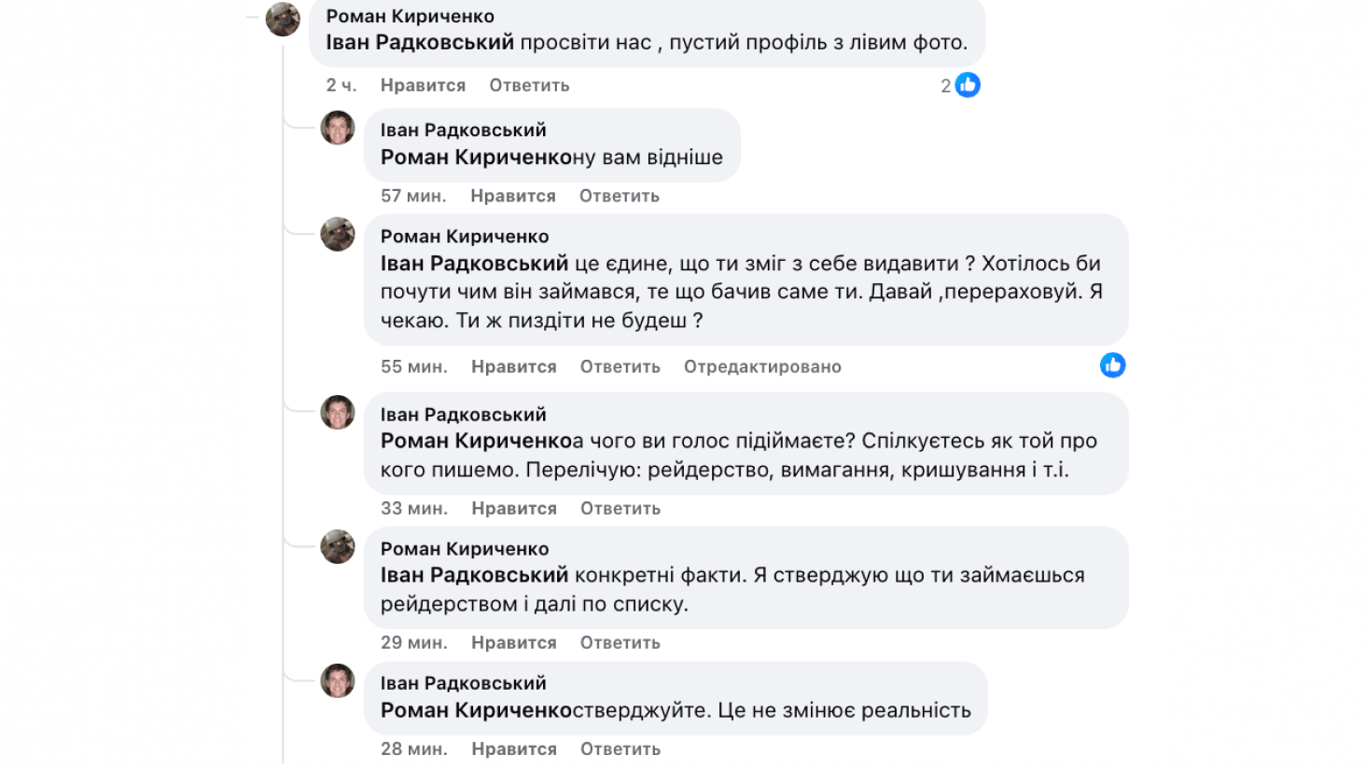Open Роман Кириченко's profile picture on the top comment
Screen dimensions: 1366x768
pyautogui.click(x=285, y=17)
